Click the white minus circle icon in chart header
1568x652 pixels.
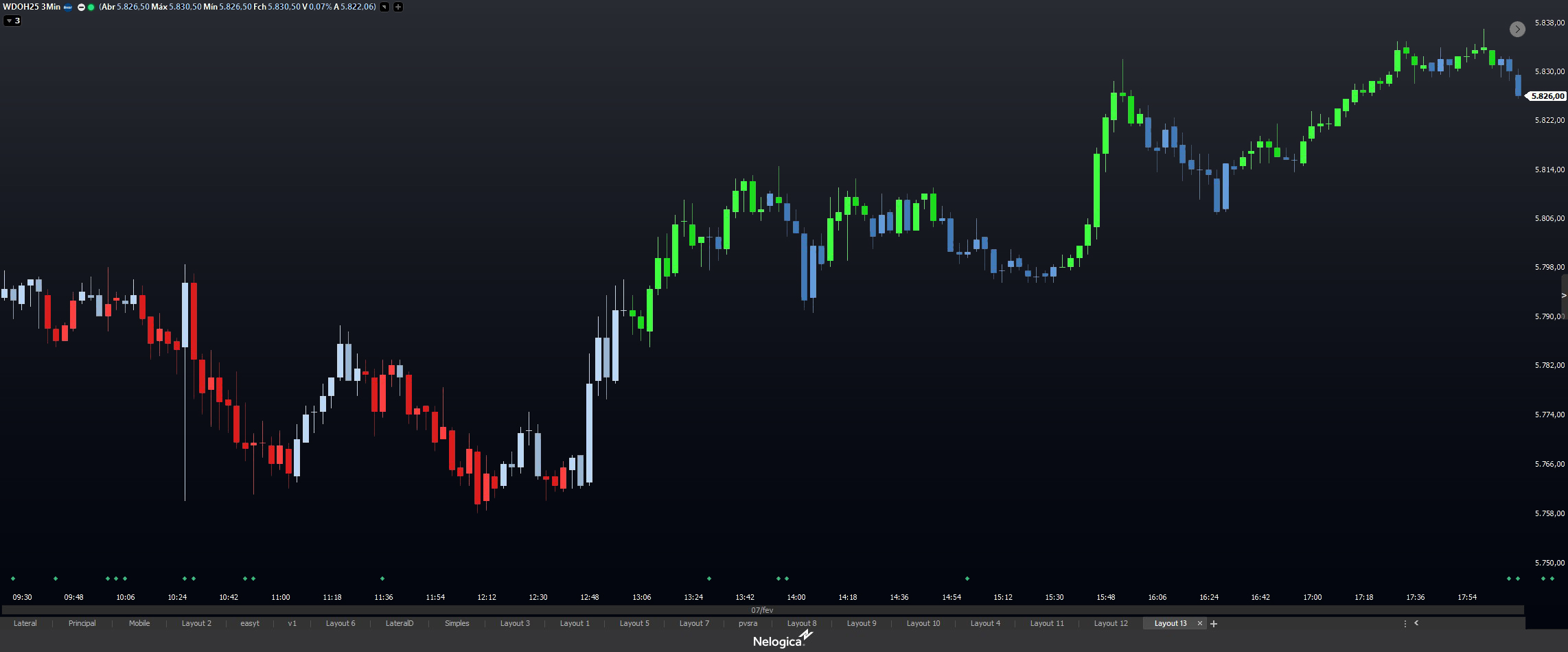[81, 7]
